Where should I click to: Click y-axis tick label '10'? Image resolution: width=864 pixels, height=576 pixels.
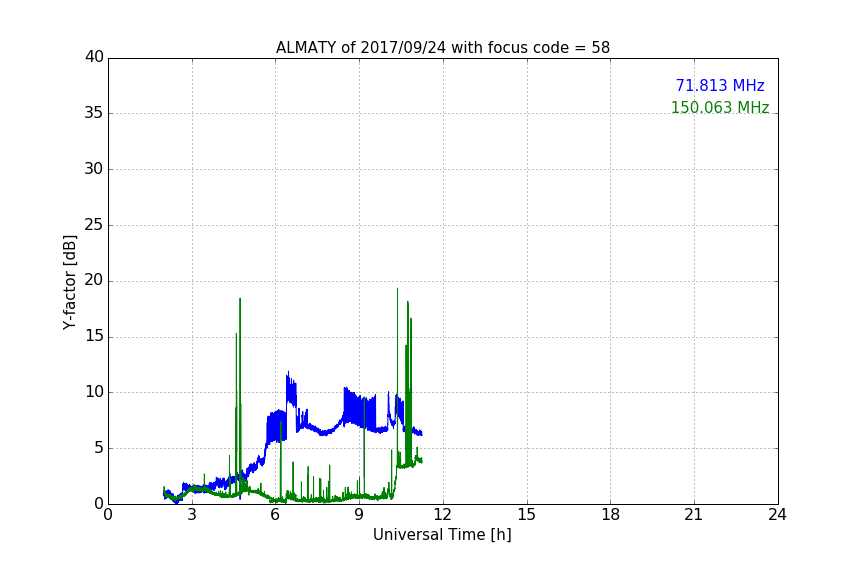click(x=94, y=392)
